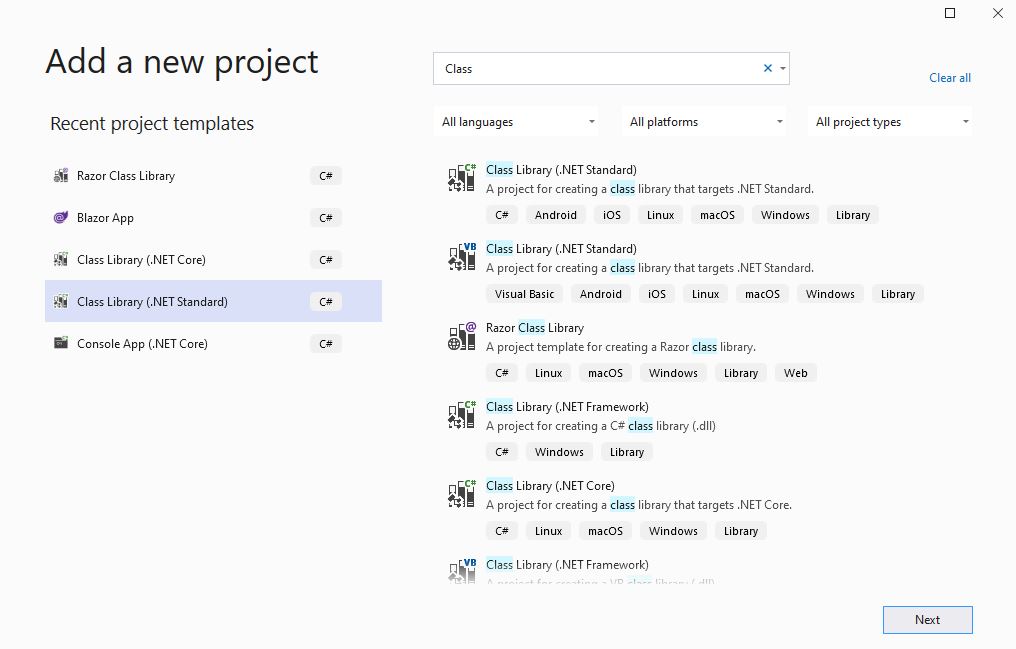Click the C# badge beside recent Class Library (.NET Core)
Viewport: 1016px width, 649px height.
(x=326, y=260)
